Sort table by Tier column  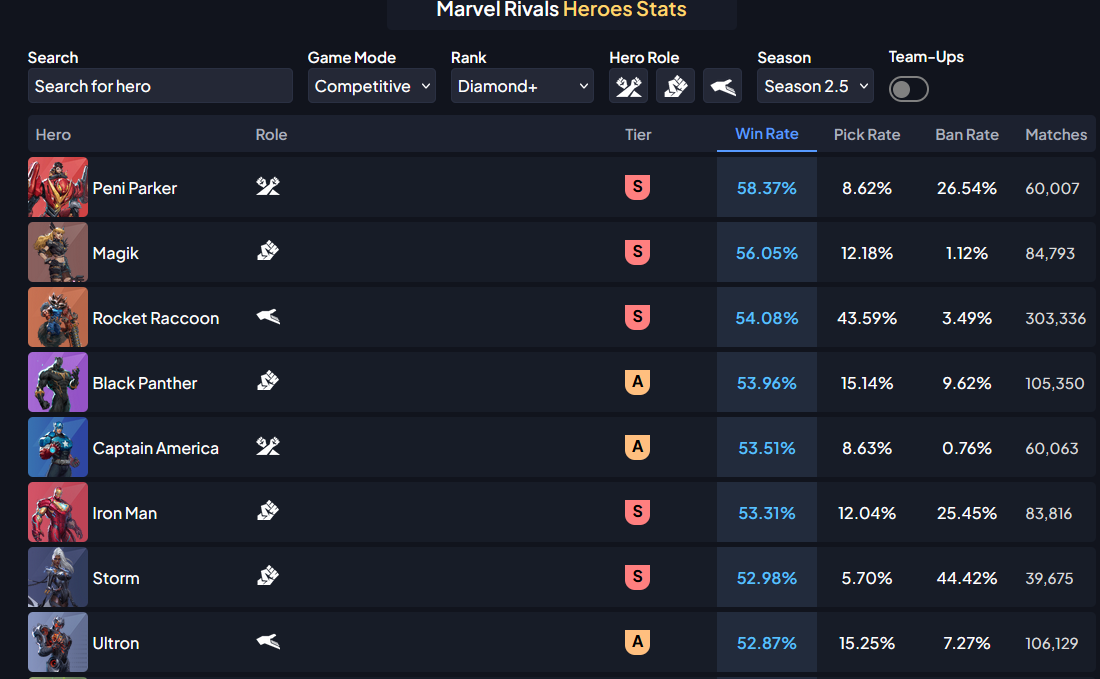[x=638, y=135]
